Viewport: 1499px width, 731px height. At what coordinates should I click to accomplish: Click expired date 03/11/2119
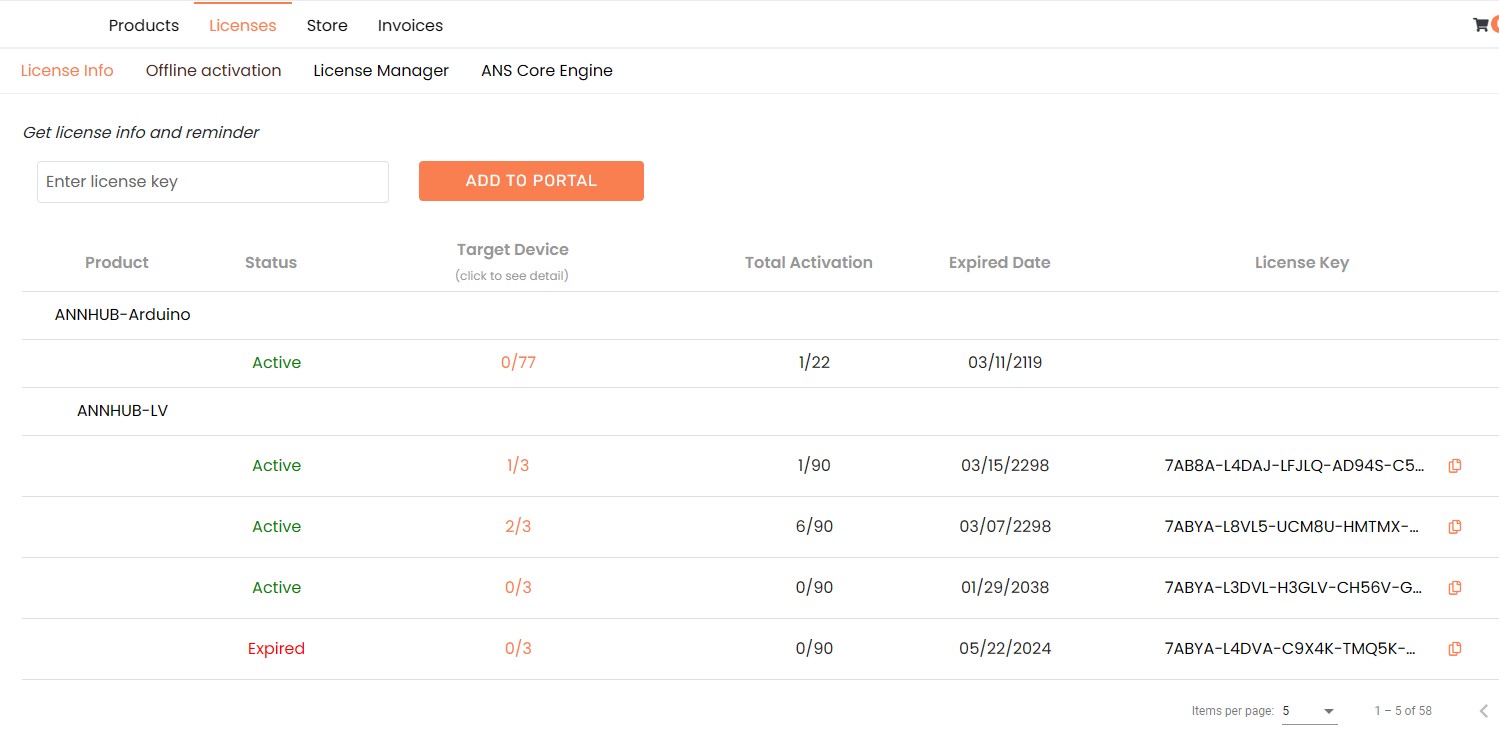(x=1005, y=363)
